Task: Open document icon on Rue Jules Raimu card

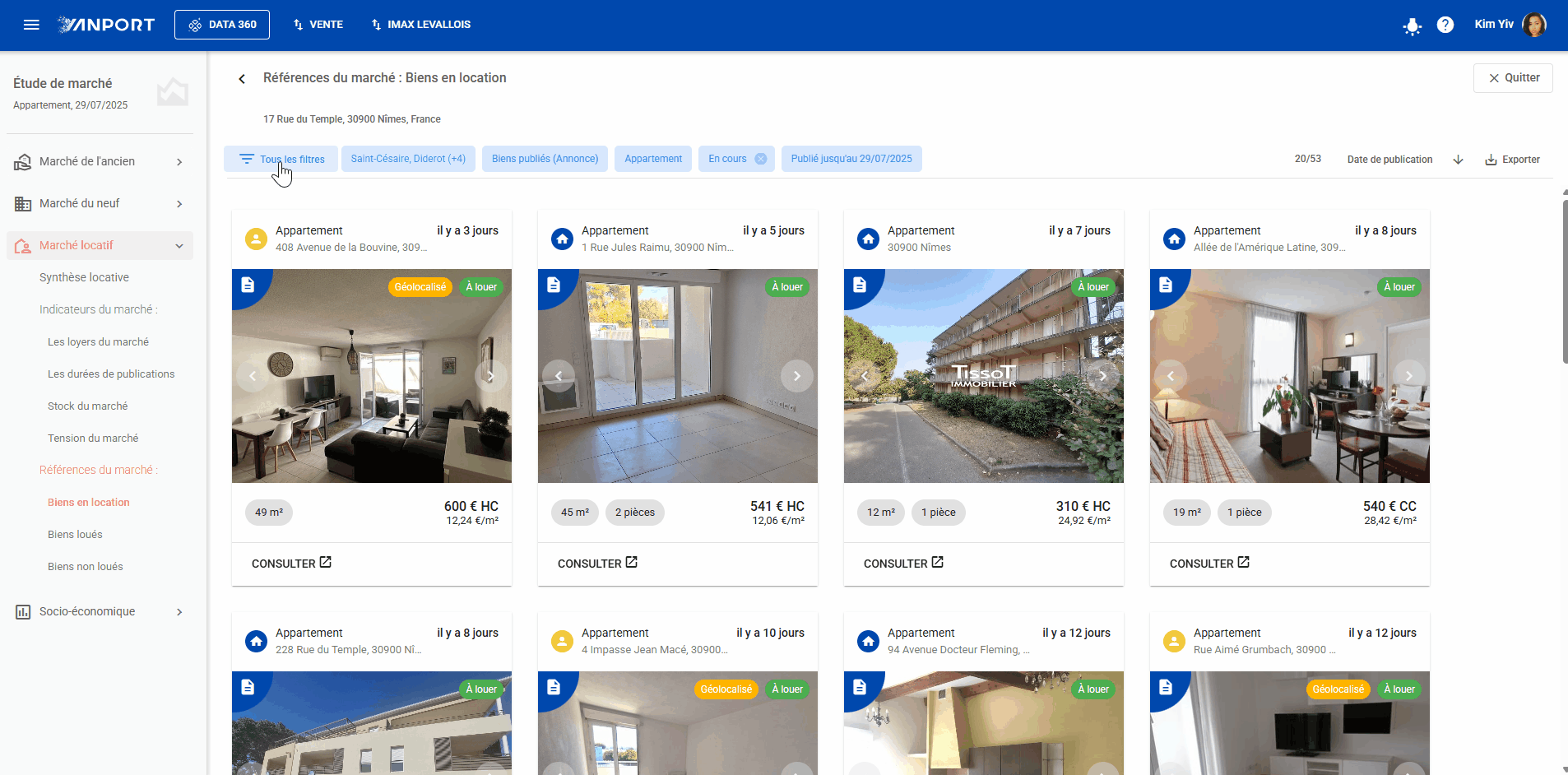Action: (554, 285)
